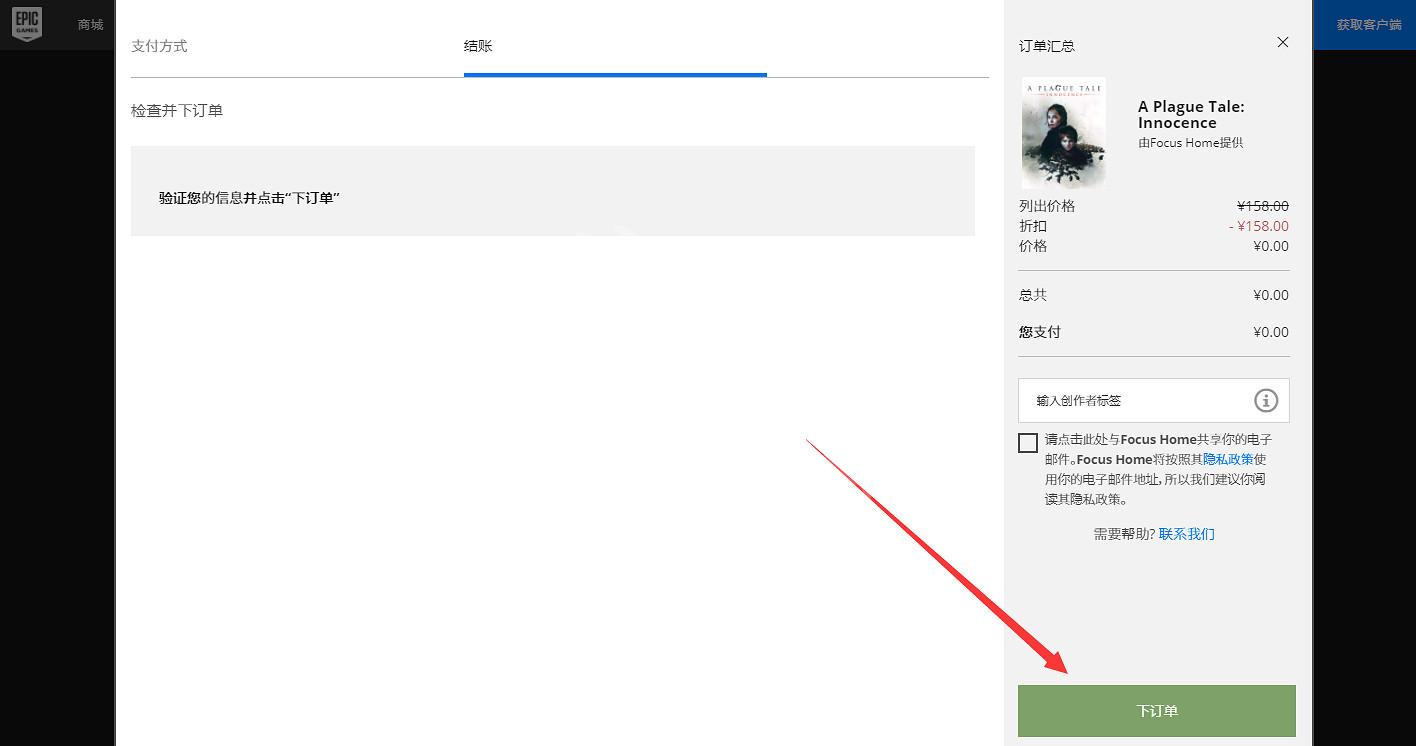The width and height of the screenshot is (1416, 746).
Task: Open the 隐私政策 link
Action: (1228, 459)
